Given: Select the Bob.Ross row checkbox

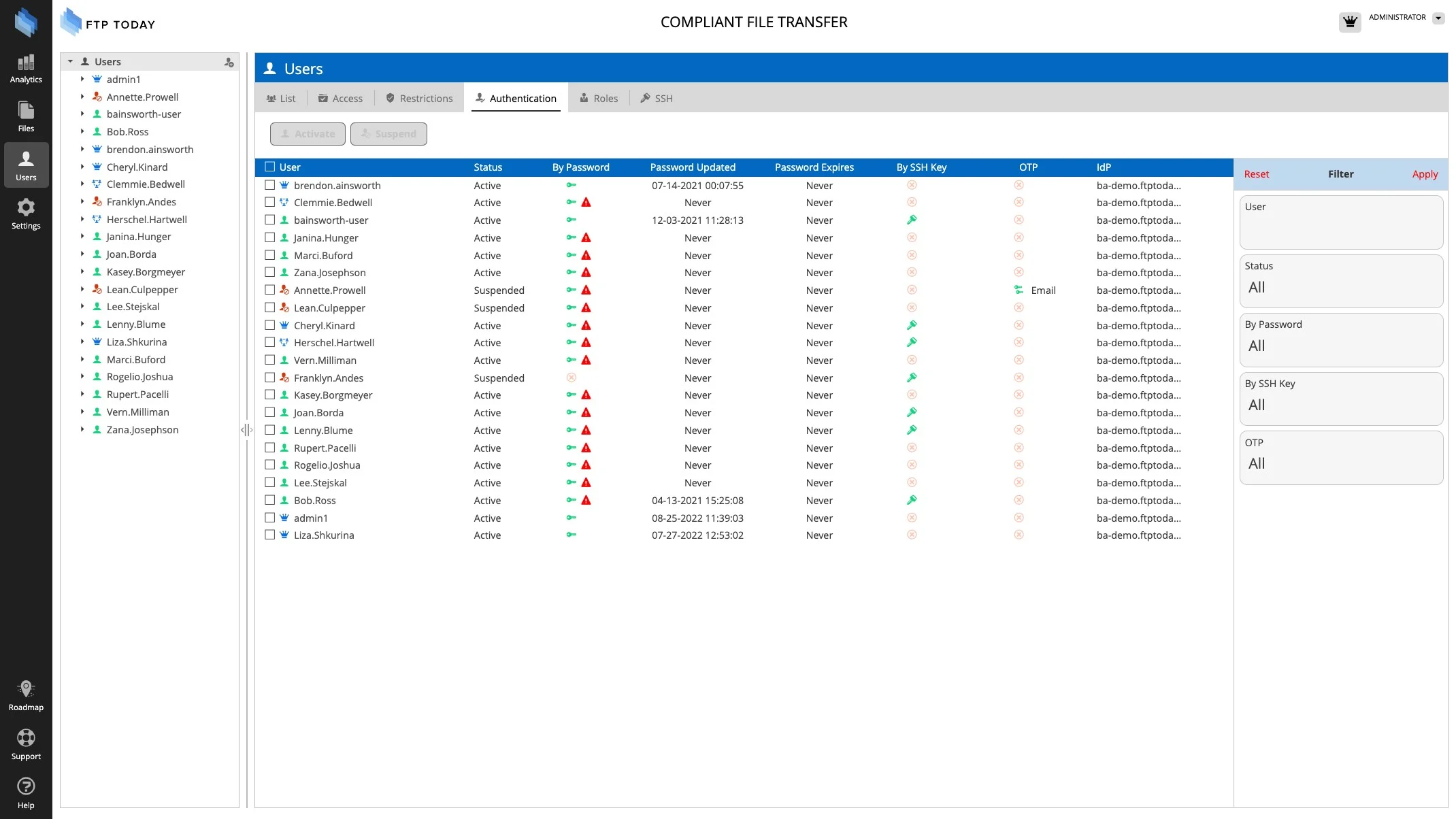Looking at the screenshot, I should tap(270, 501).
